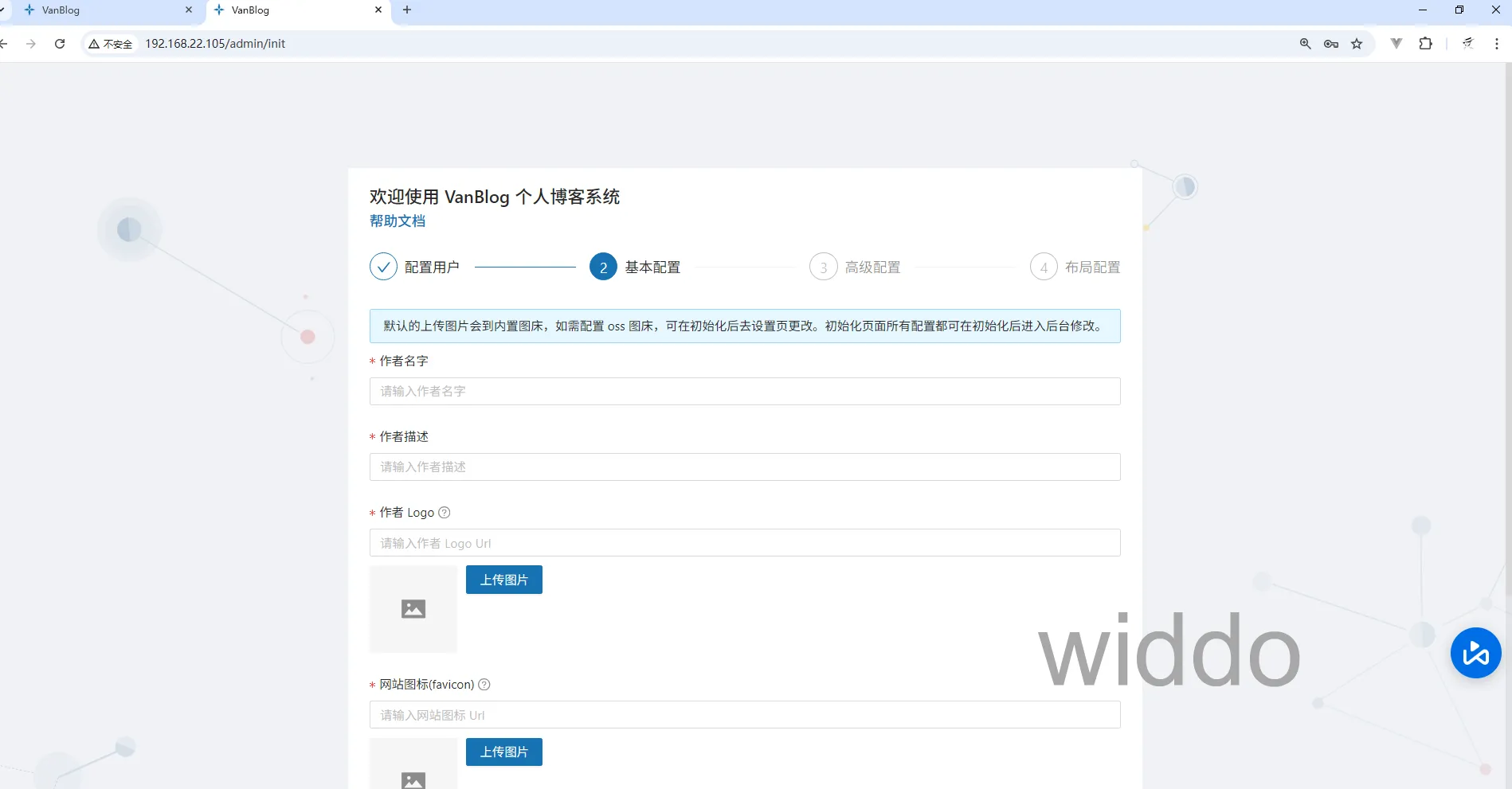Select the step 2 circle 基本配置
The height and width of the screenshot is (789, 1512).
click(x=603, y=267)
